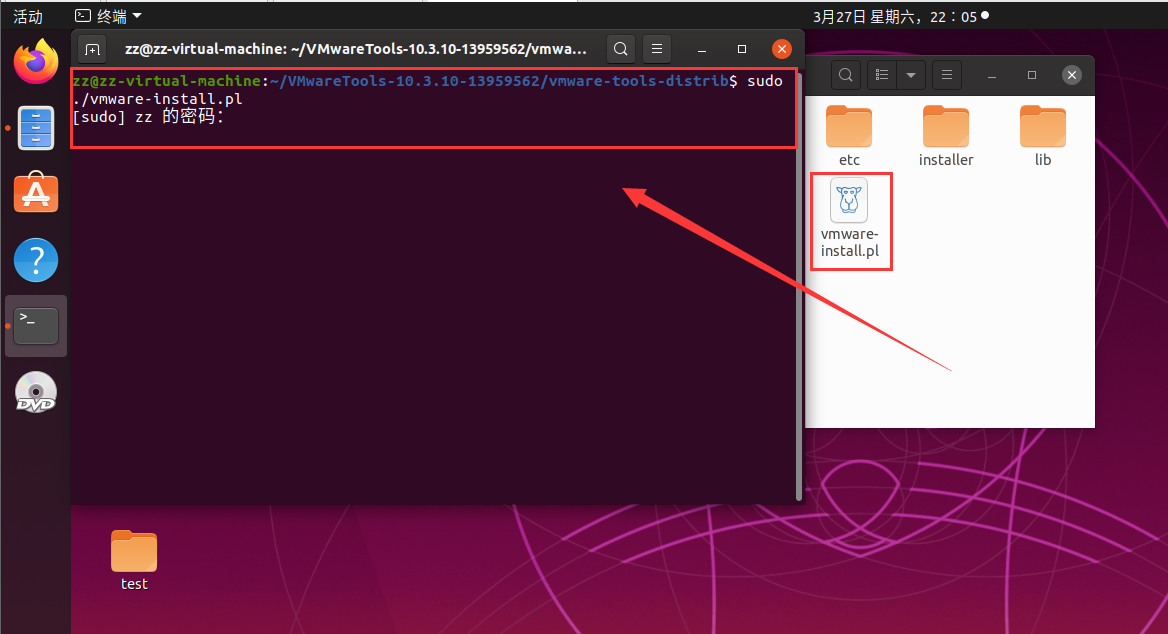
Task: Select the lib folder
Action: pos(1043,136)
